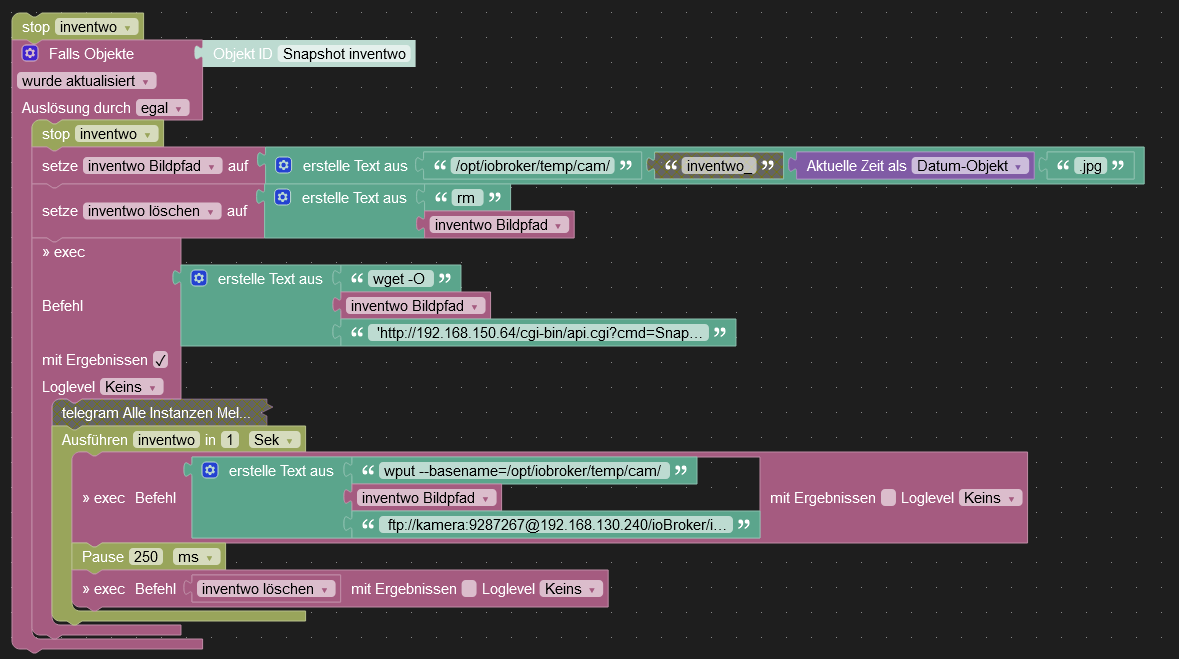Open Sek time unit dropdown
The width and height of the screenshot is (1179, 659).
click(274, 440)
